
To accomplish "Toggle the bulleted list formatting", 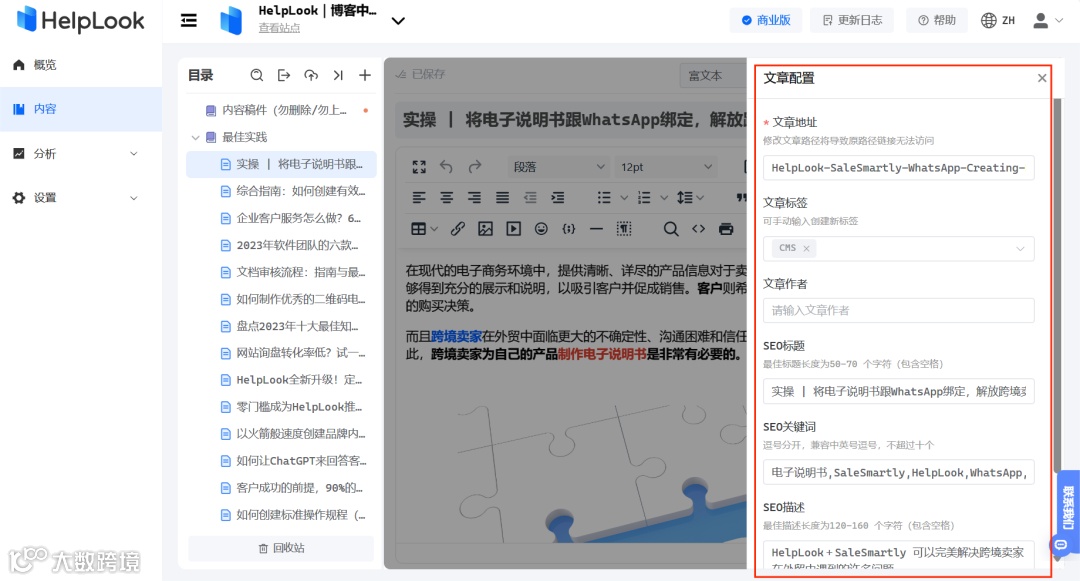I will [x=603, y=197].
